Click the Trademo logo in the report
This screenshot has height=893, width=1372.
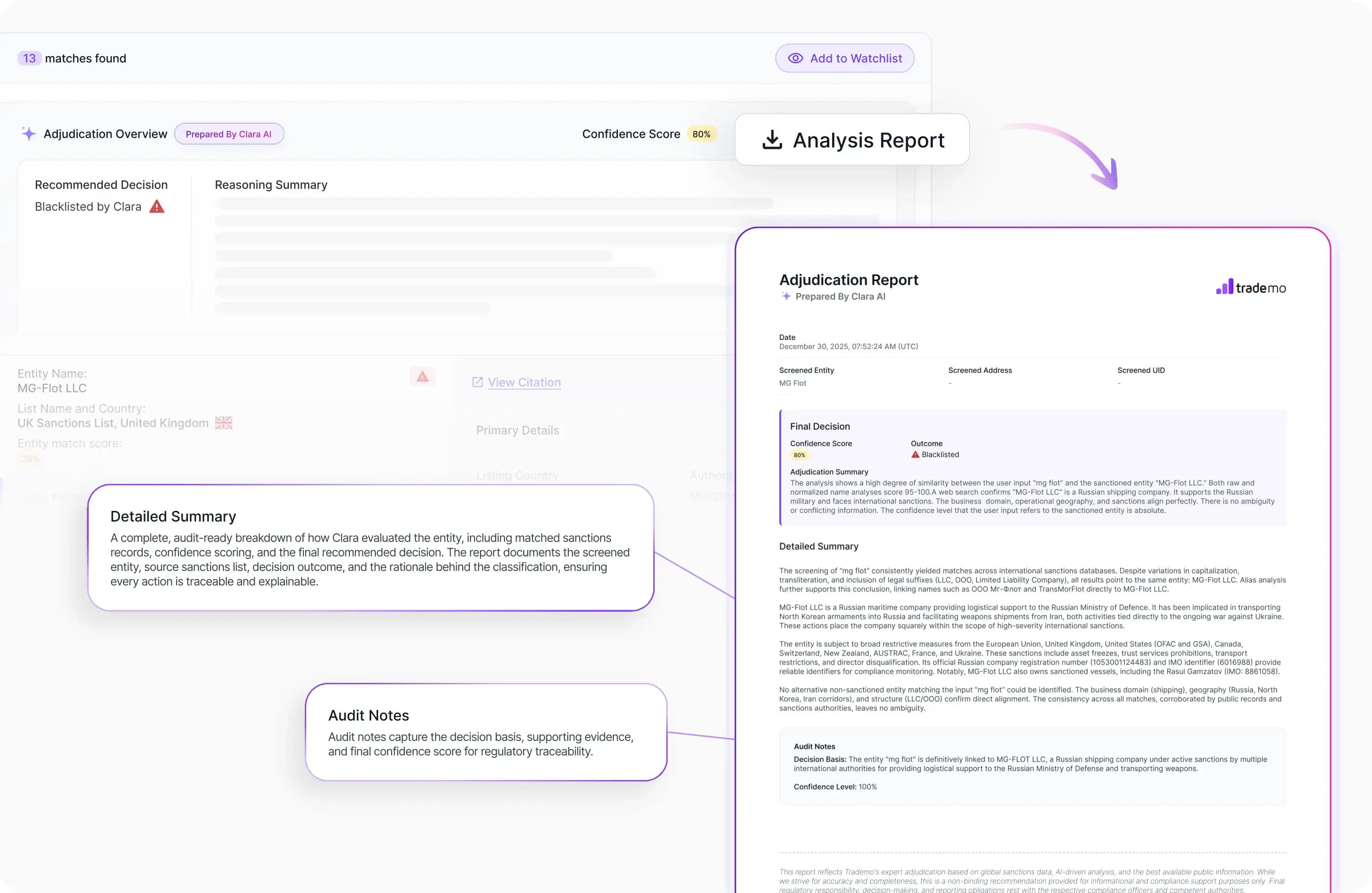(x=1250, y=287)
